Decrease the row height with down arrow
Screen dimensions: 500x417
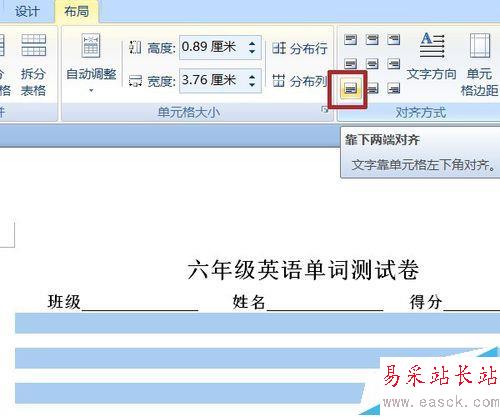(252, 52)
